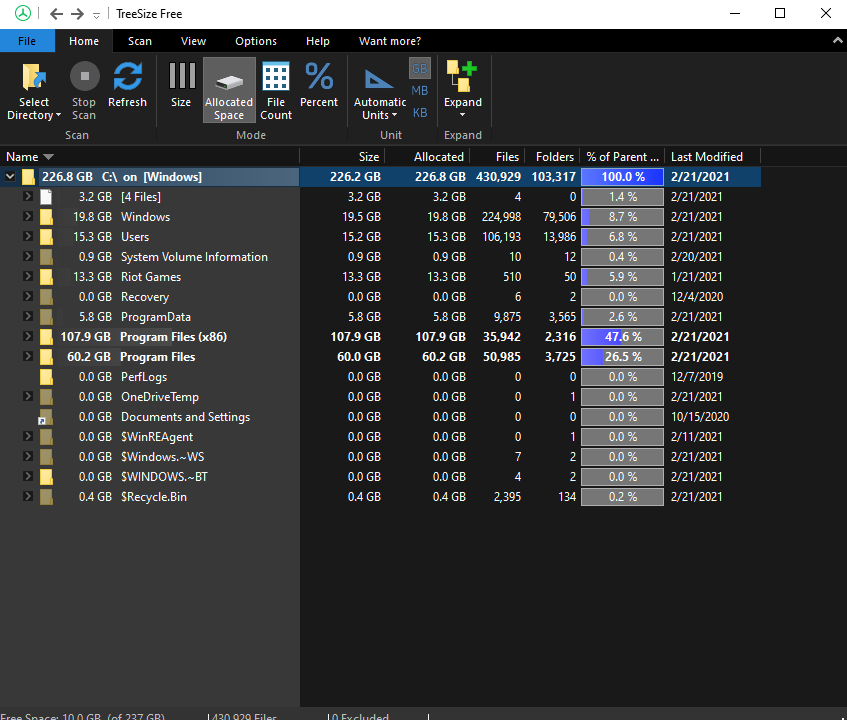Click the System Volume Information folder icon
This screenshot has width=847, height=720.
[x=46, y=257]
